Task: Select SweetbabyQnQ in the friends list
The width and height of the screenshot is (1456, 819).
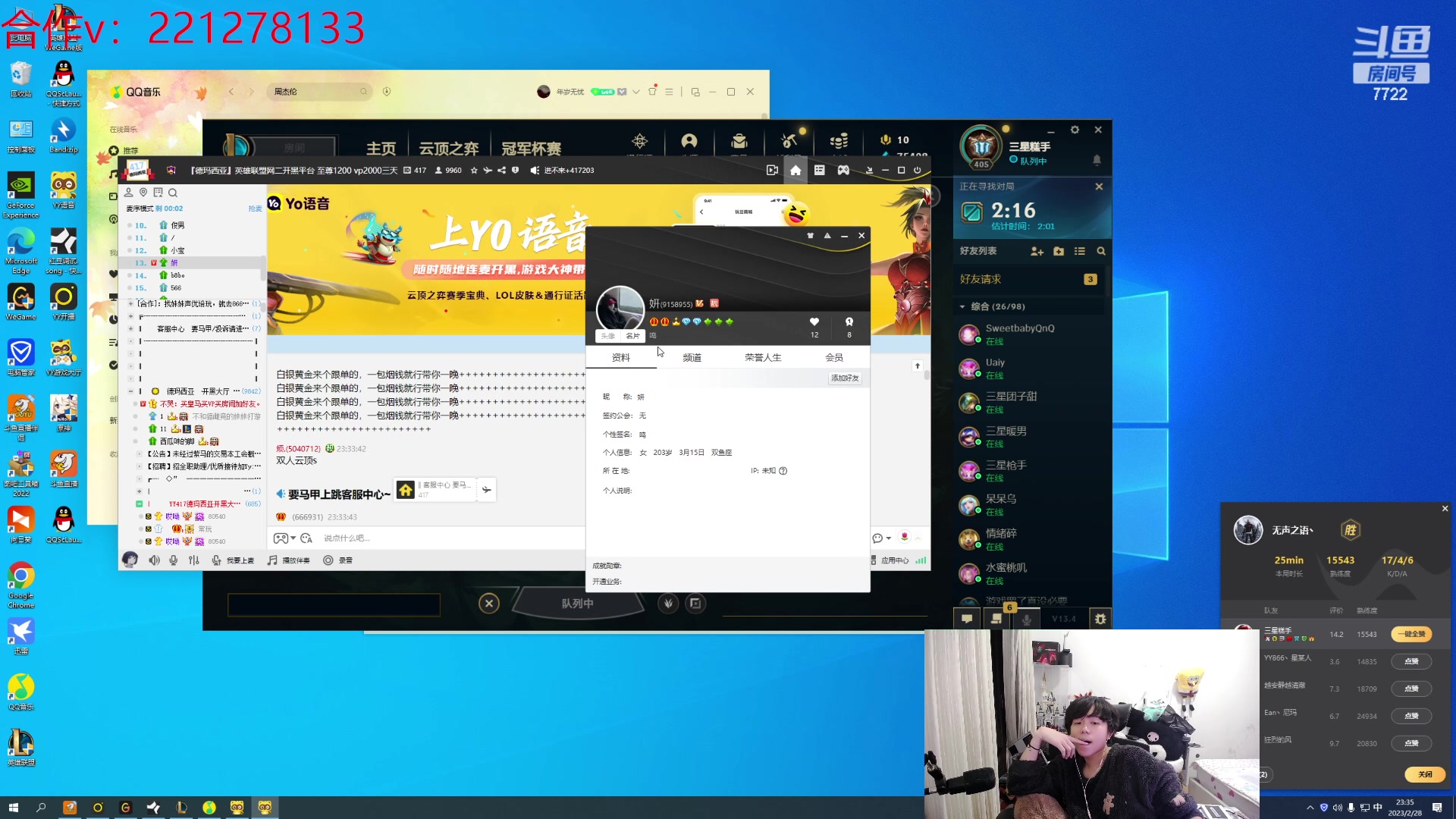Action: [x=1028, y=334]
